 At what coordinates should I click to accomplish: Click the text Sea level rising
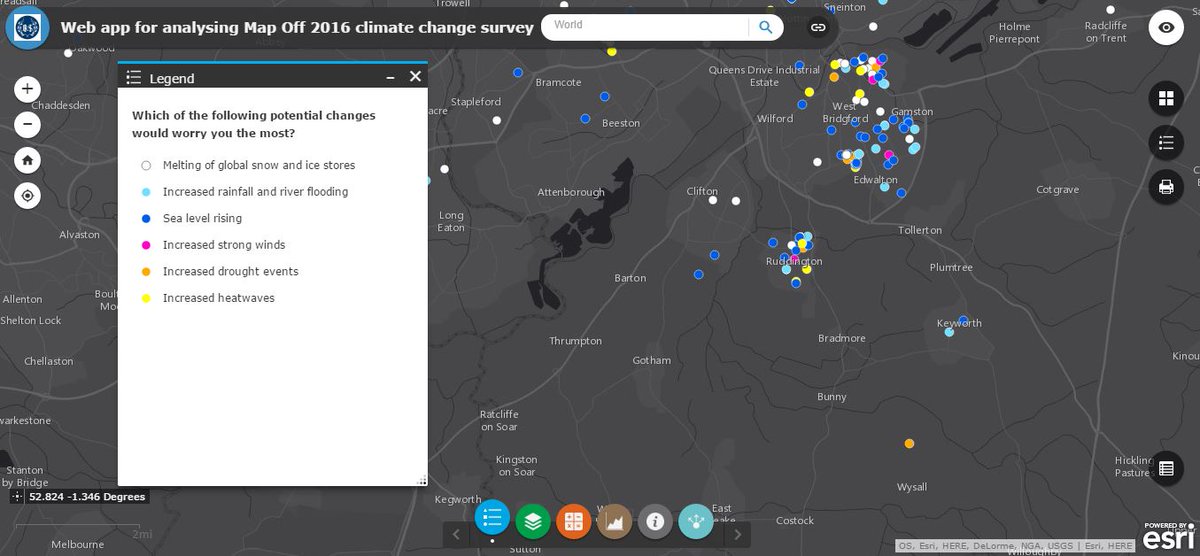(x=202, y=218)
